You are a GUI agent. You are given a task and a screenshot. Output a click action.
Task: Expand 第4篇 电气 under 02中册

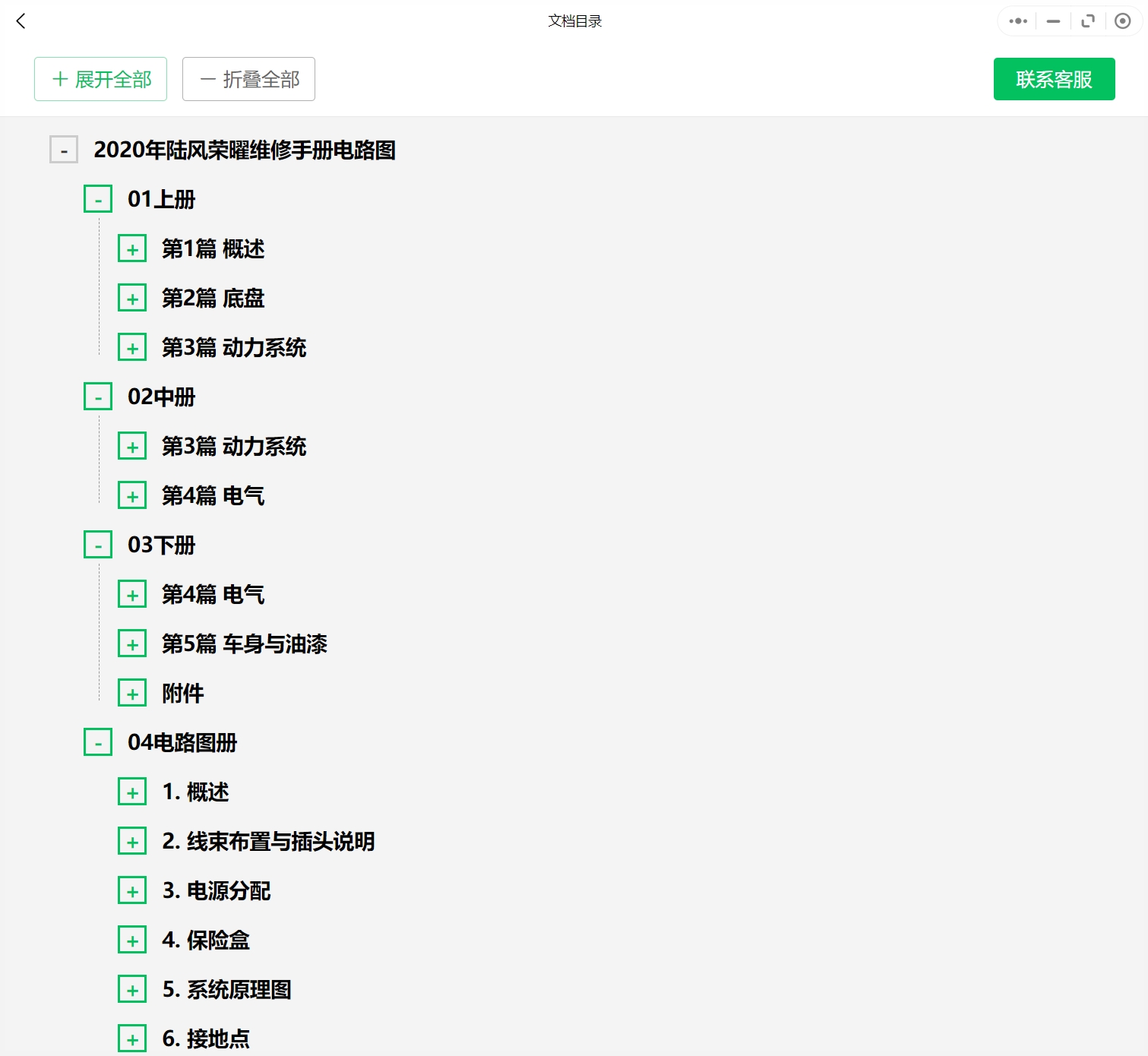click(132, 495)
